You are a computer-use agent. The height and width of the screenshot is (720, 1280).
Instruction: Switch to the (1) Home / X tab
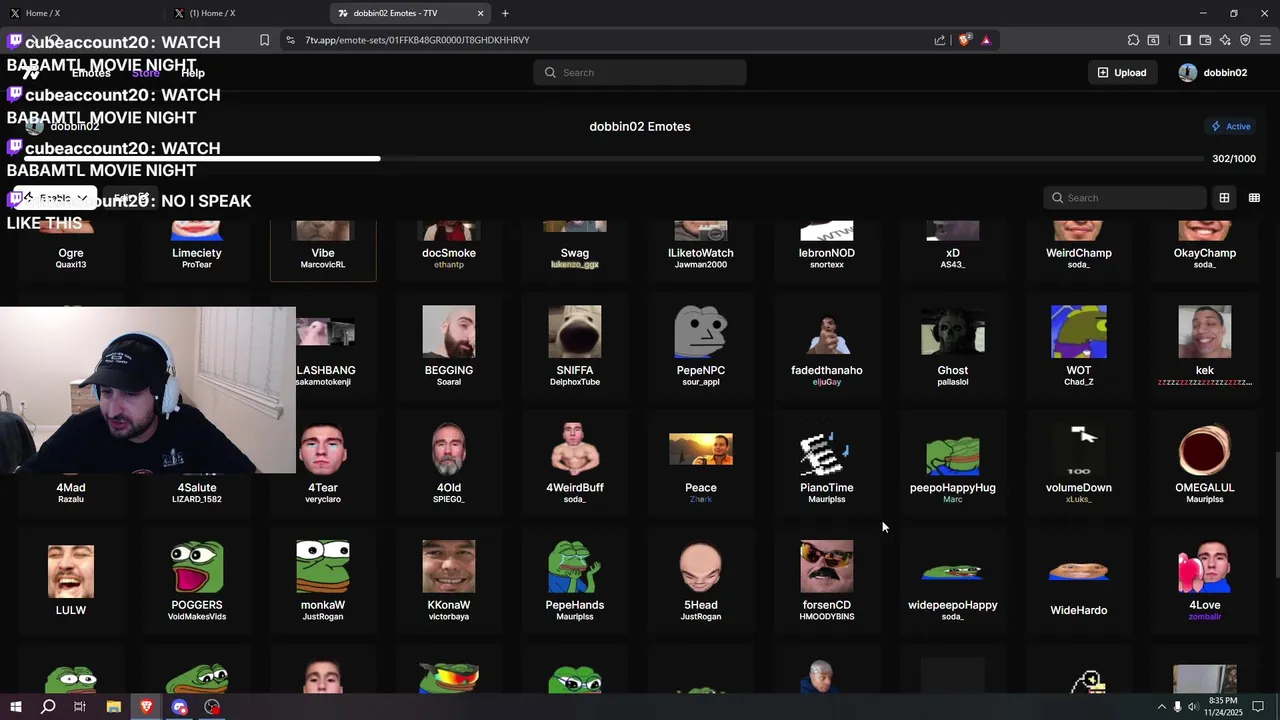[245, 13]
